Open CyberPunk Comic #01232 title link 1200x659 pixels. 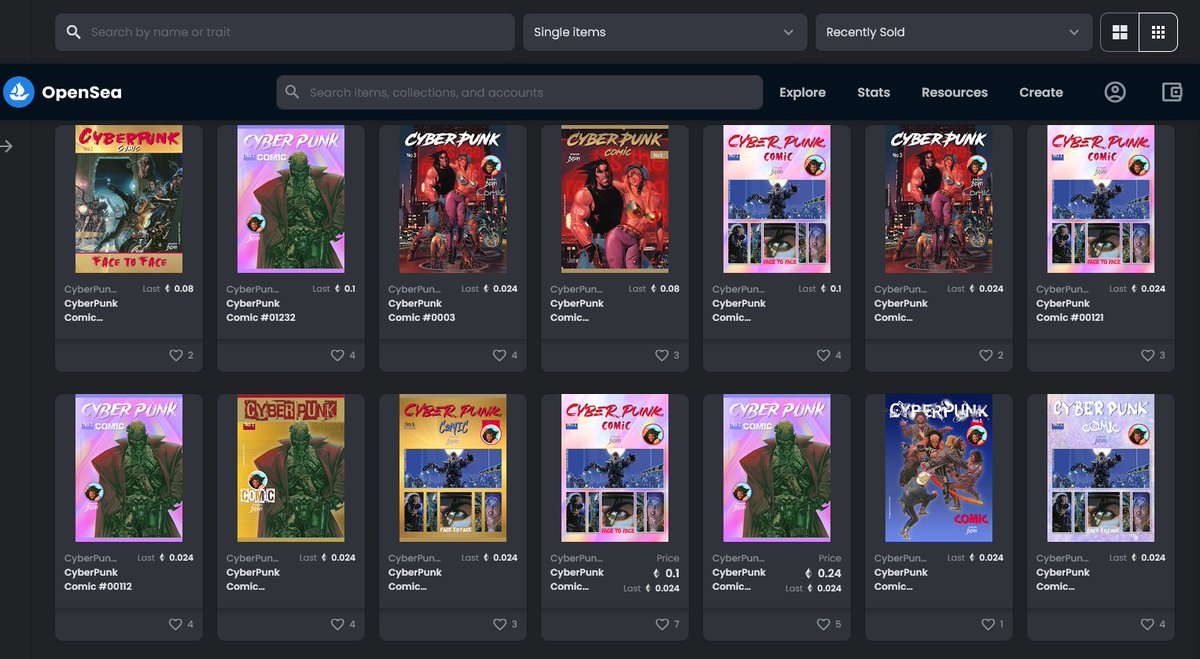click(261, 310)
